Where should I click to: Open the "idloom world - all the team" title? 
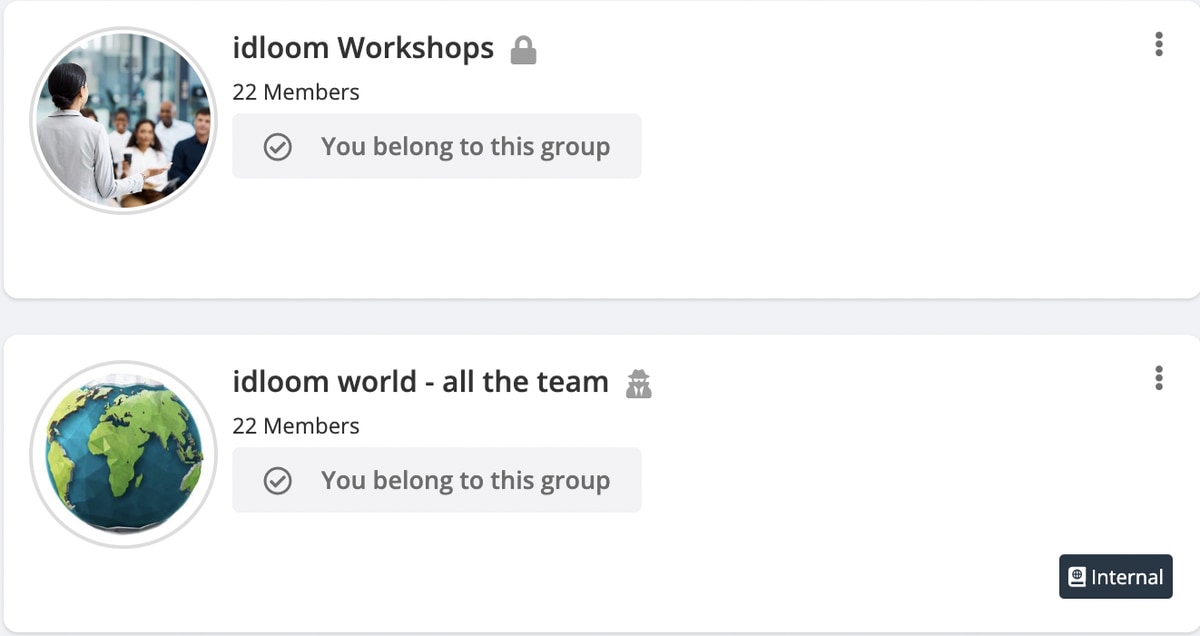pos(420,382)
